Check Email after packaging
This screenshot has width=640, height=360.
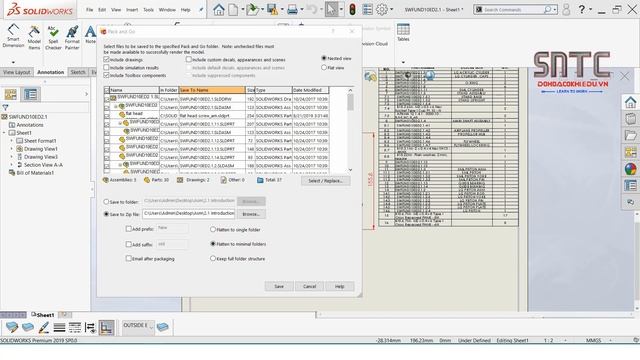click(129, 258)
